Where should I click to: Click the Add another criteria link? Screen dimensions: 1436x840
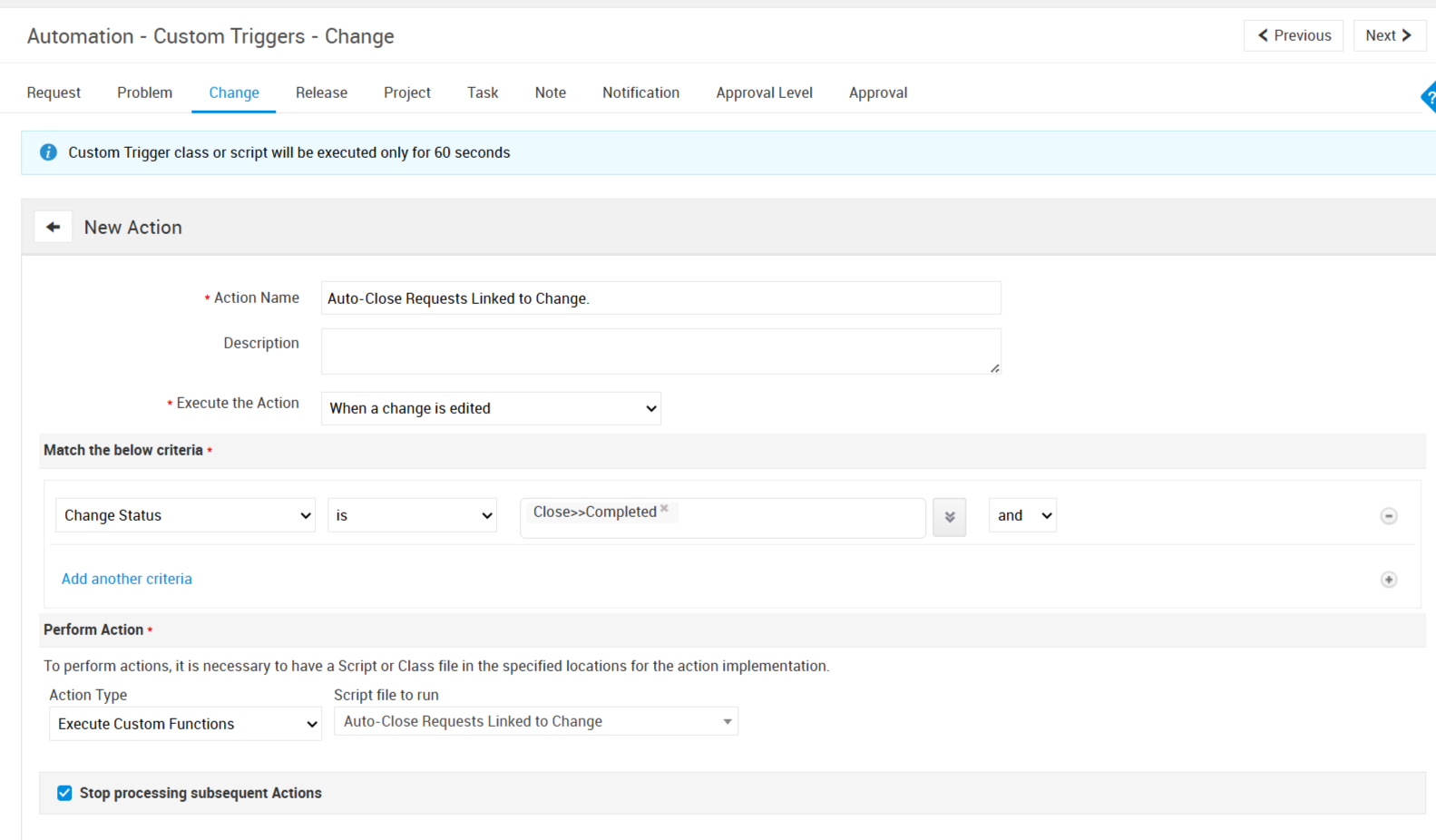[127, 579]
